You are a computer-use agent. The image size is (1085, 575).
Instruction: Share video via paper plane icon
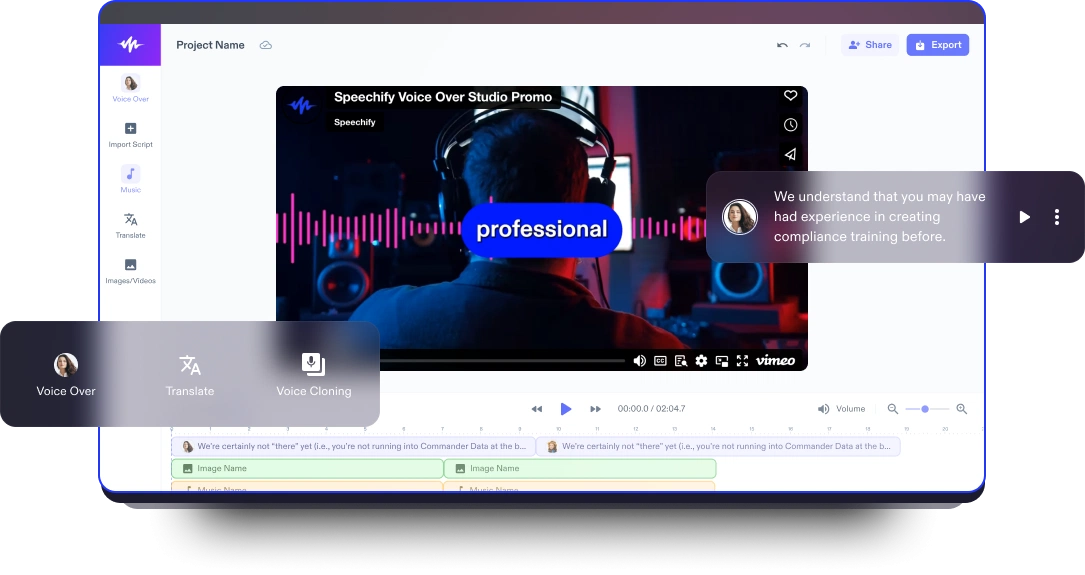click(790, 154)
